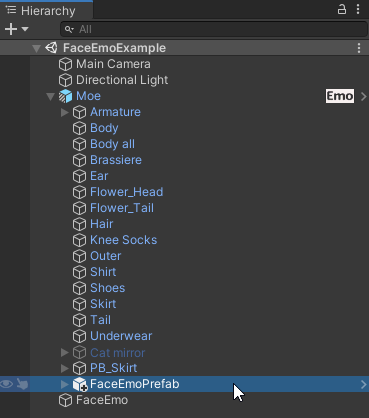Select the Flower_Head object
Image resolution: width=369 pixels, height=418 pixels.
(127, 192)
